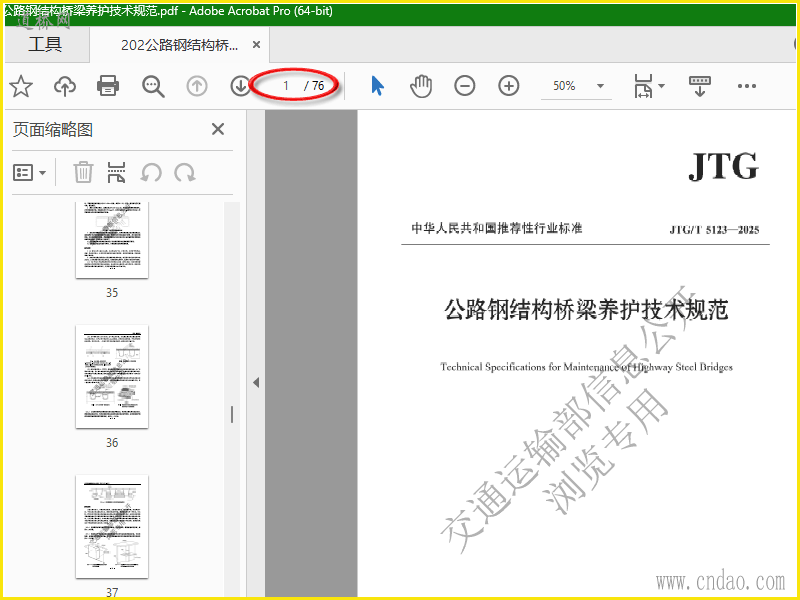Rotate page clockwise
The width and height of the screenshot is (800, 600).
coord(185,173)
